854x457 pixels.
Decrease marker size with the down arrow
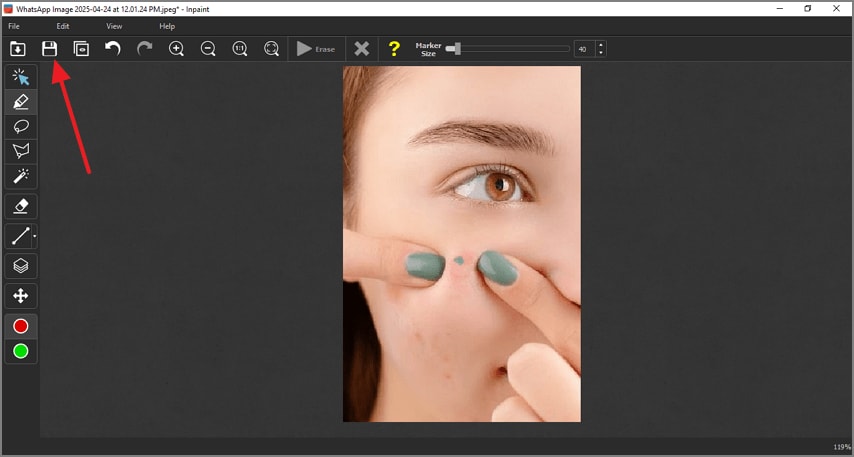click(601, 53)
